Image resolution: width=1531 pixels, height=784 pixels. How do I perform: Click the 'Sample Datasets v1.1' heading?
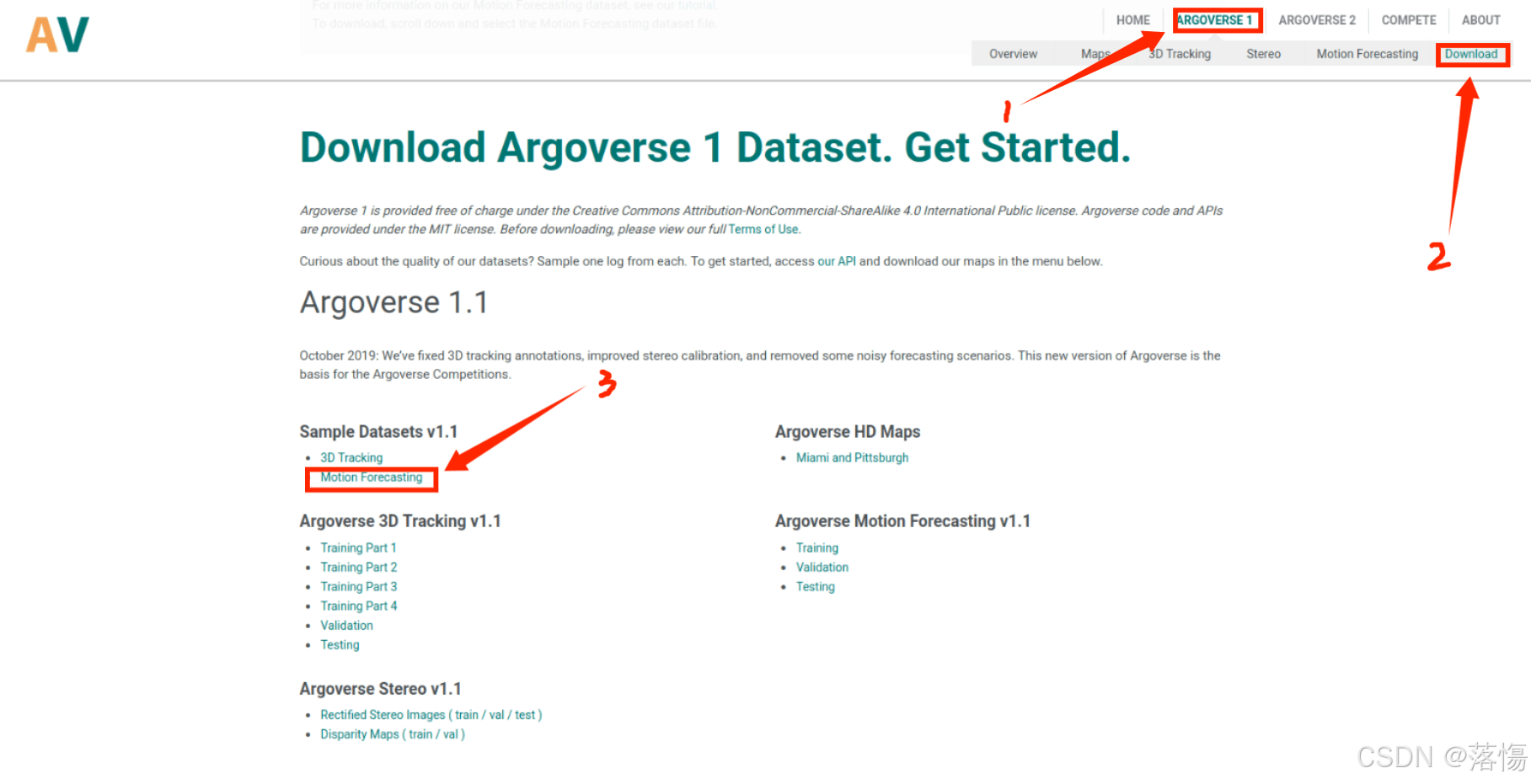pos(378,431)
